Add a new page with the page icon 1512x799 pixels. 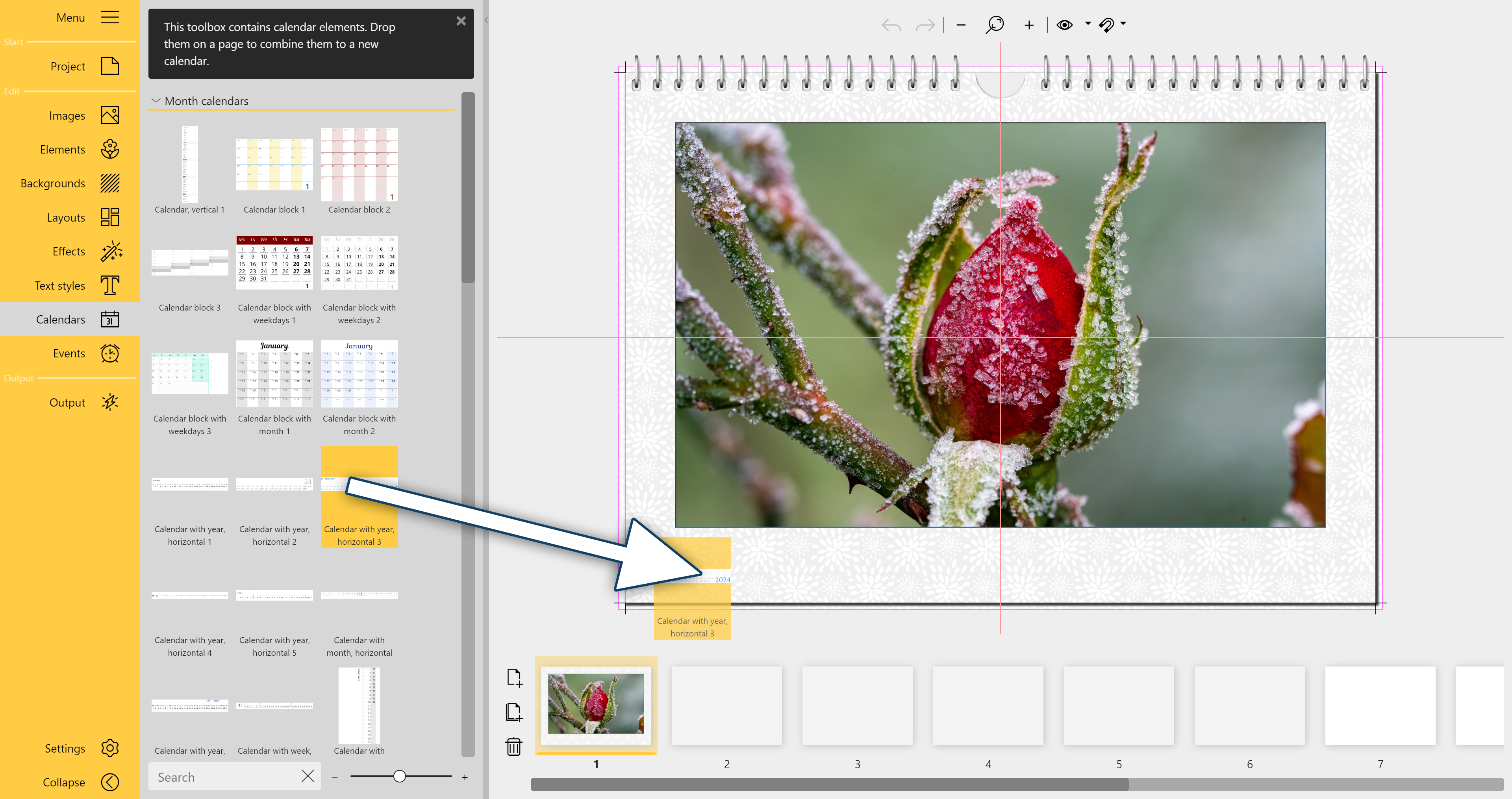tap(514, 677)
